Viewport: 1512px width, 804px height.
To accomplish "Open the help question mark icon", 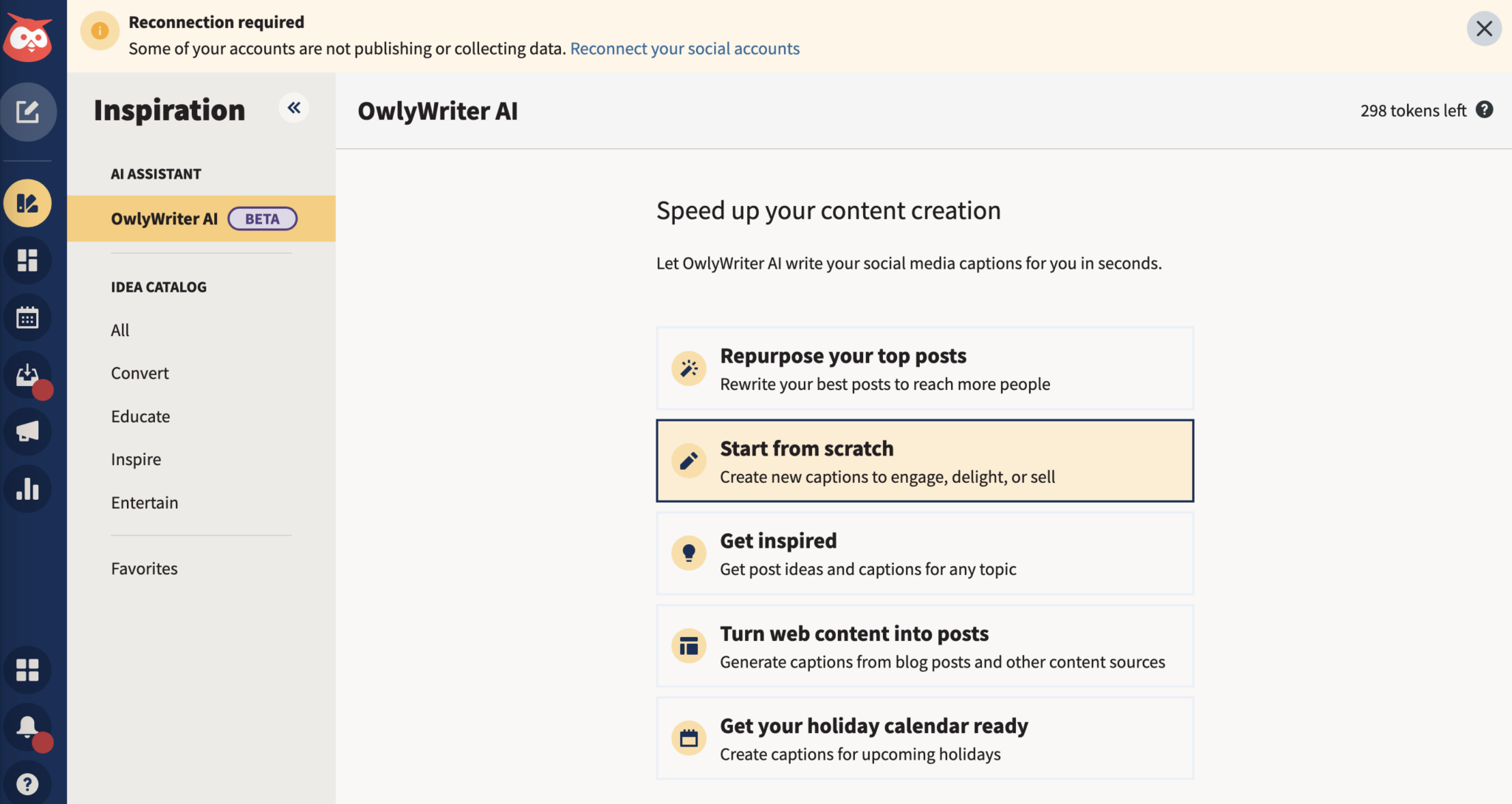I will click(28, 783).
